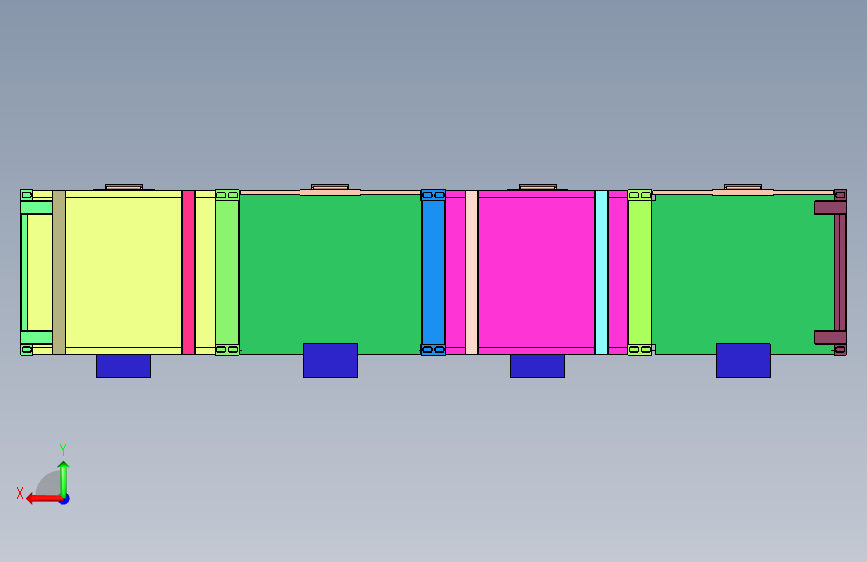Select the peach top rail above the green panel near the blue bar
Viewport: 867px width, 562px height.
[x=330, y=192]
